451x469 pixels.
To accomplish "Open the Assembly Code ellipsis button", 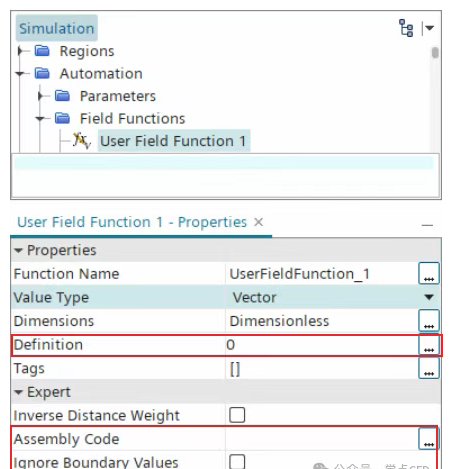I will point(429,439).
